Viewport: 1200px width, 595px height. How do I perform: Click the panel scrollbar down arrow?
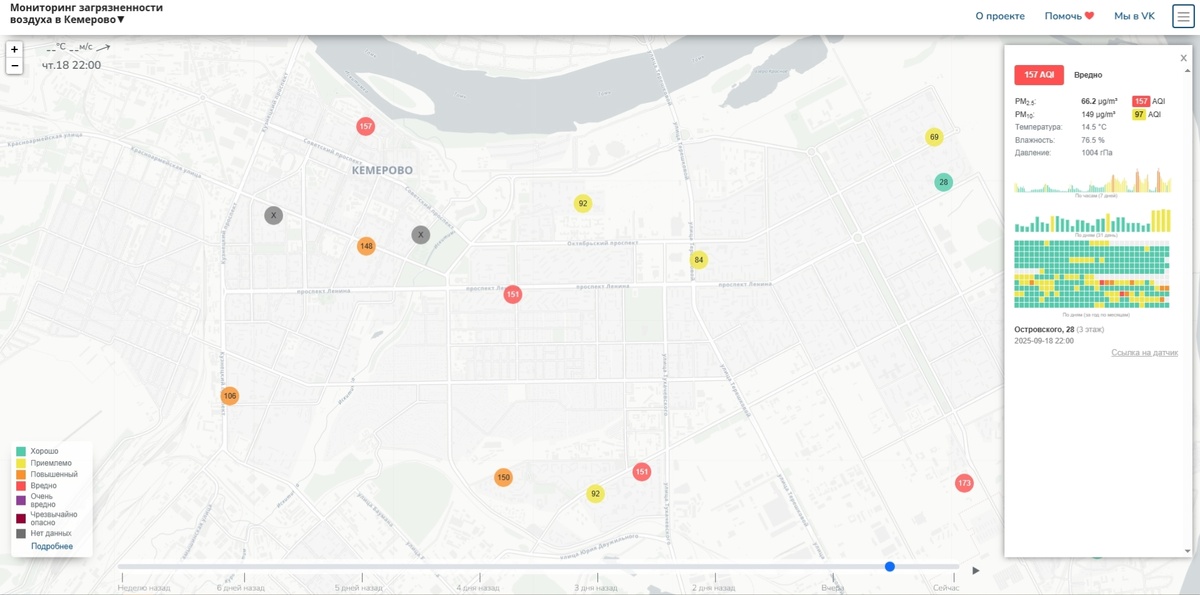pyautogui.click(x=1187, y=551)
